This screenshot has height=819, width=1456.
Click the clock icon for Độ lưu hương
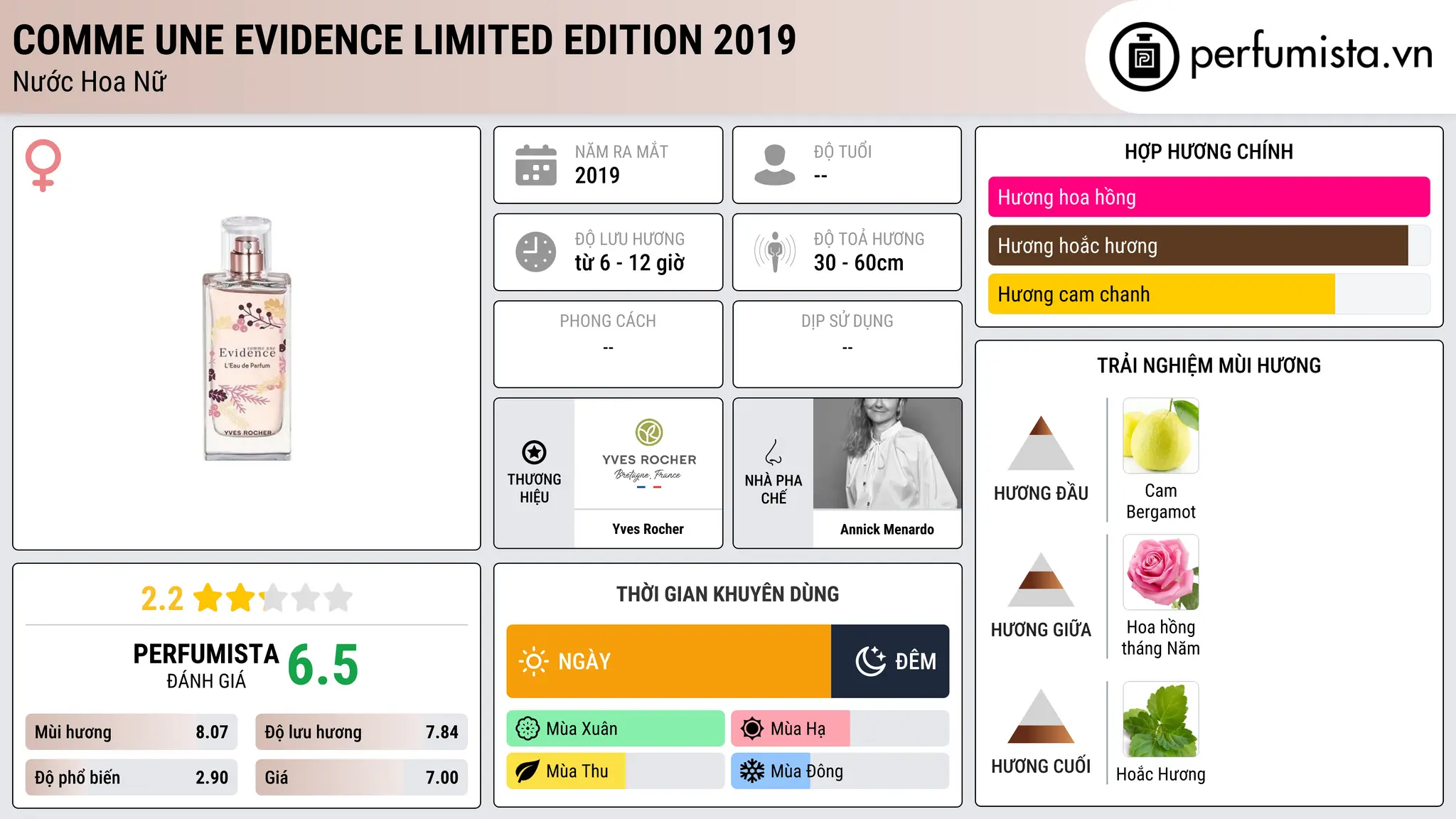click(x=536, y=252)
